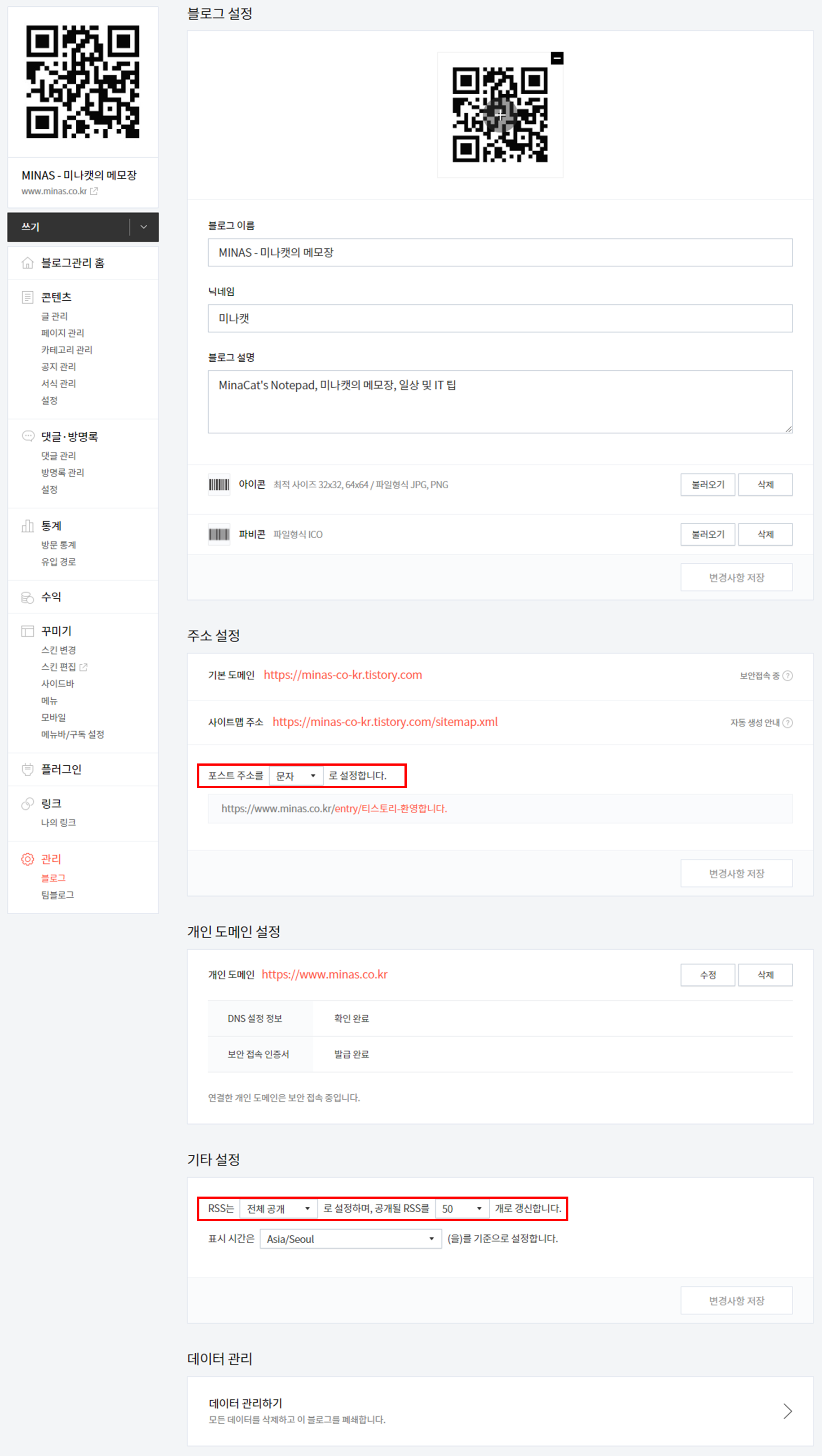Click the 블로그 설명 text area
The width and height of the screenshot is (822, 1456).
click(500, 402)
